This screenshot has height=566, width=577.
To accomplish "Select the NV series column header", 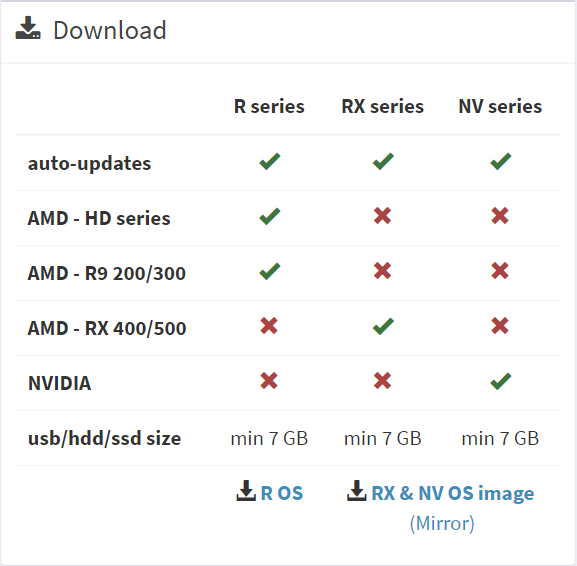I will (500, 107).
